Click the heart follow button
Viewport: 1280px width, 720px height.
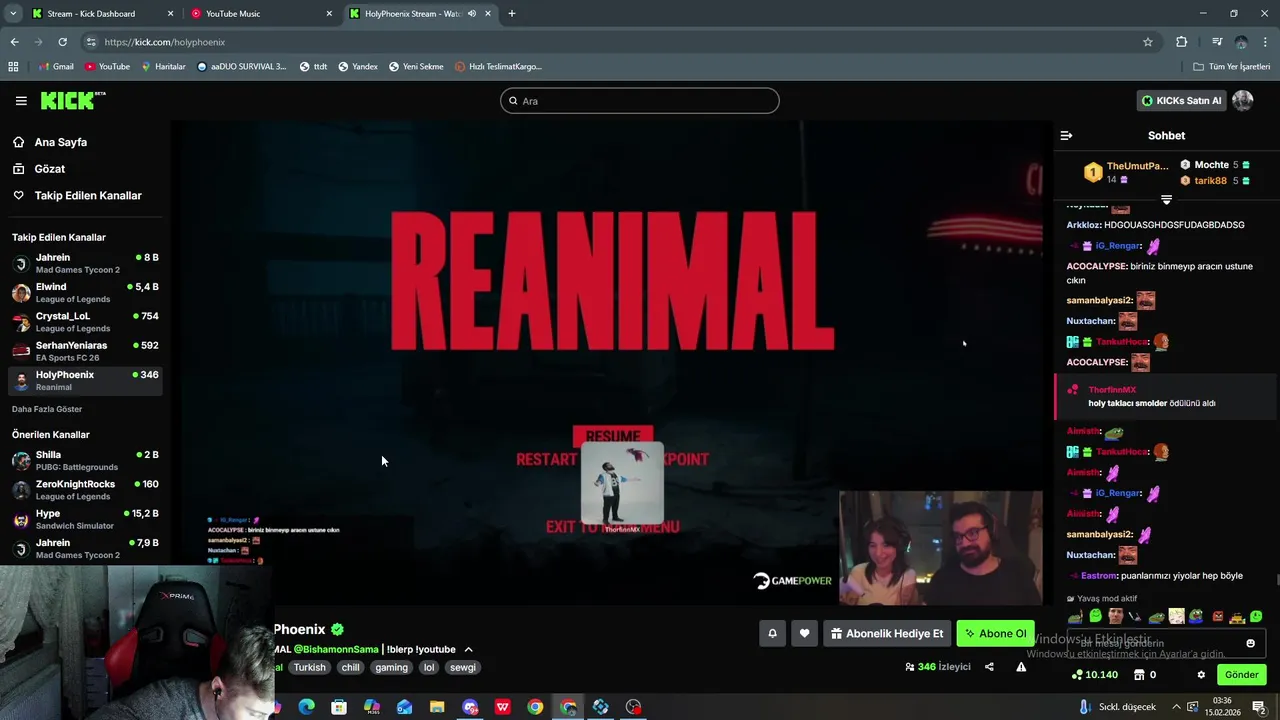coord(804,633)
